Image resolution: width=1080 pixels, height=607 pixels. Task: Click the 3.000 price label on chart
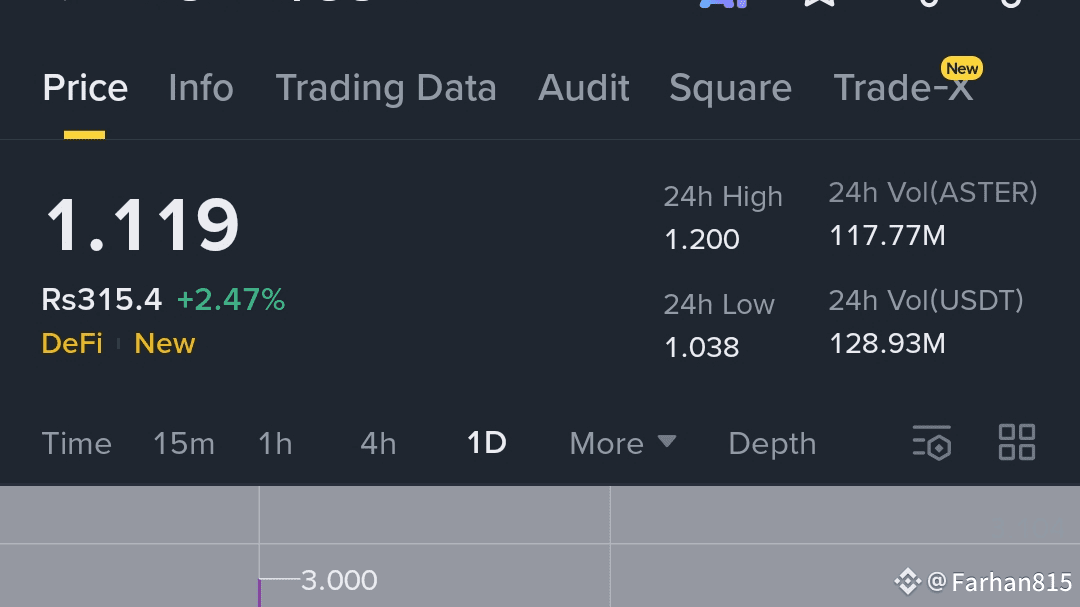point(339,580)
